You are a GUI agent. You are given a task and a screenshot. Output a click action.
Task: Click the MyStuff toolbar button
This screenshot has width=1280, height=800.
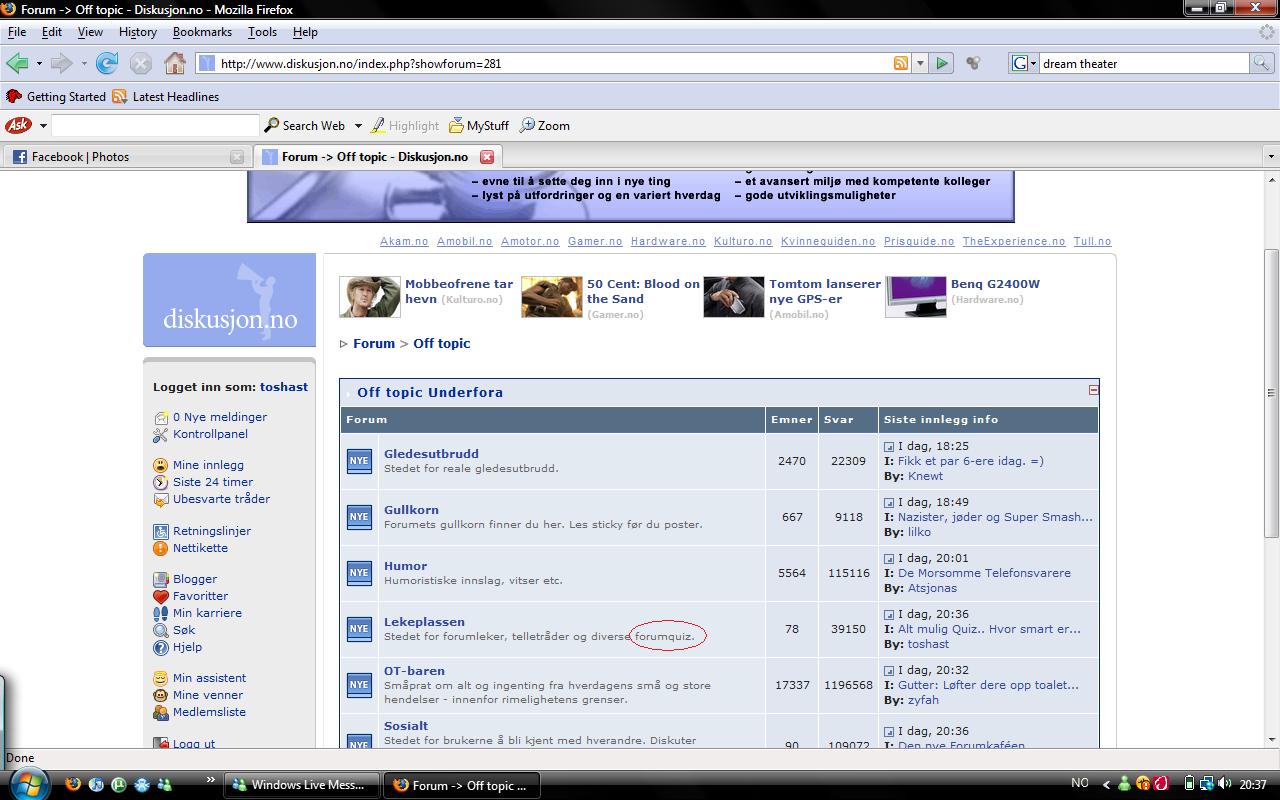click(479, 126)
